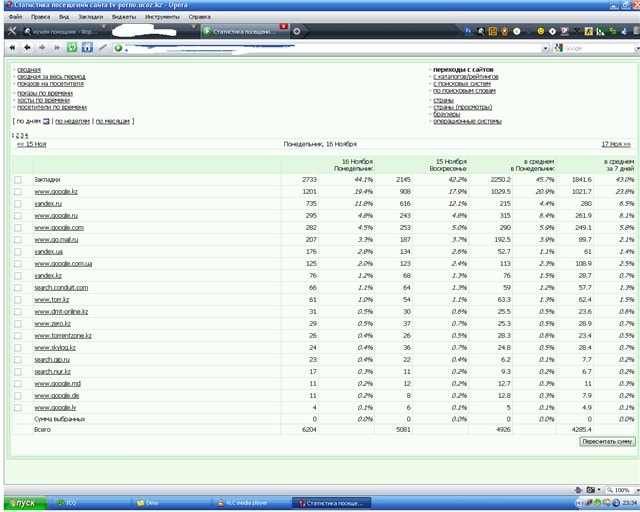
Task: Tick the checkbox for www.zero.kz row
Action: (x=18, y=324)
